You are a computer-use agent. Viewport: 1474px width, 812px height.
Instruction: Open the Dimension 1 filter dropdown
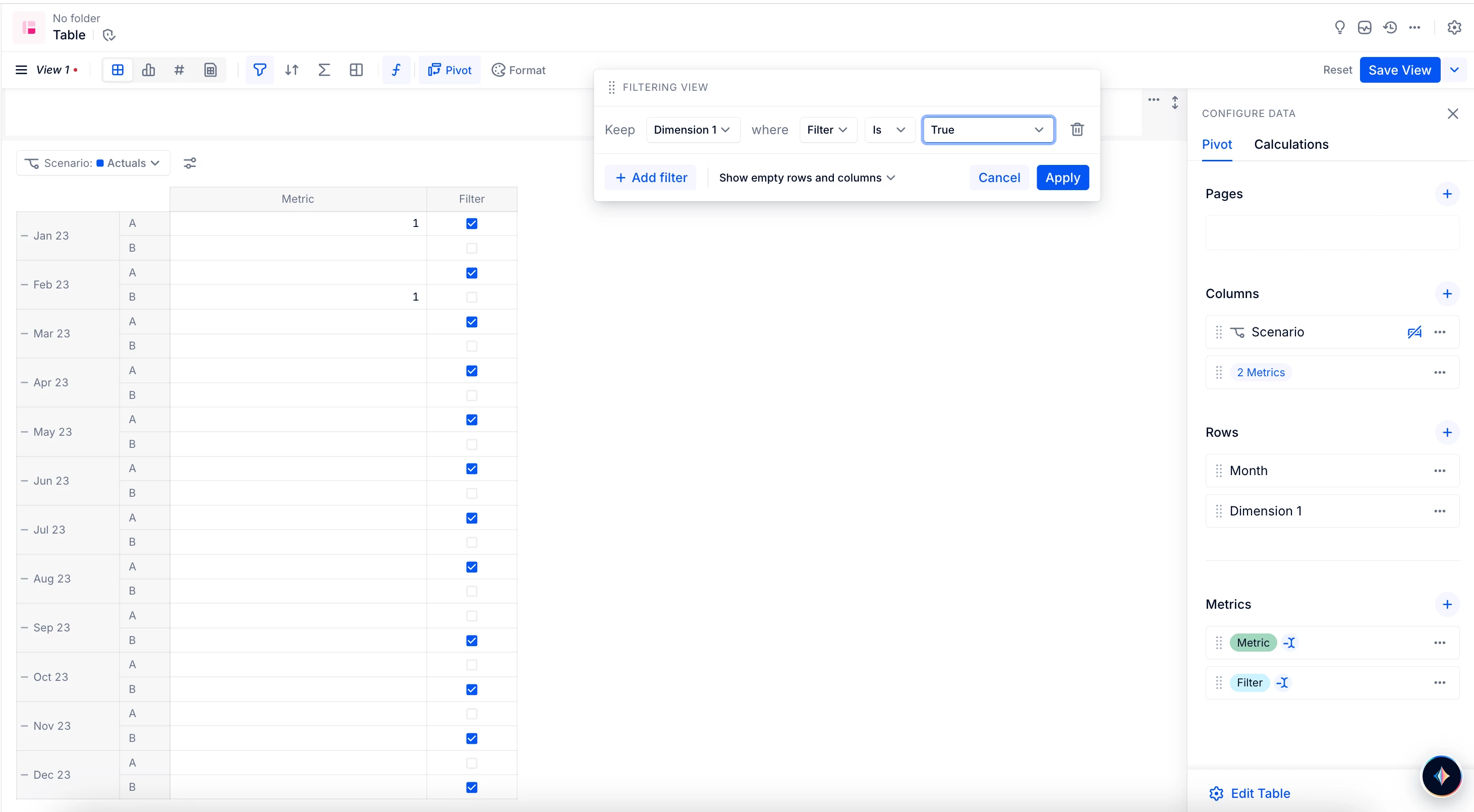692,130
